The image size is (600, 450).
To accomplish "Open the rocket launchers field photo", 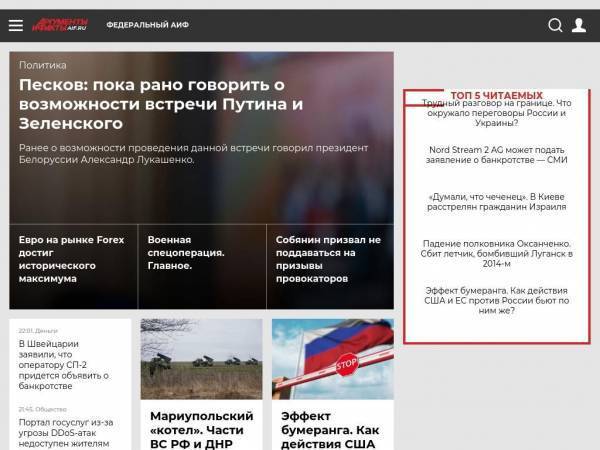I will (x=201, y=359).
